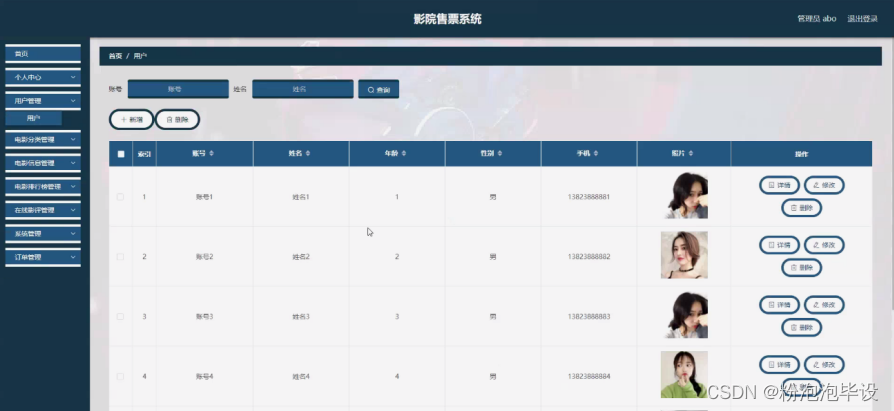Click the 姓名2 cell
The width and height of the screenshot is (894, 411).
pos(300,257)
